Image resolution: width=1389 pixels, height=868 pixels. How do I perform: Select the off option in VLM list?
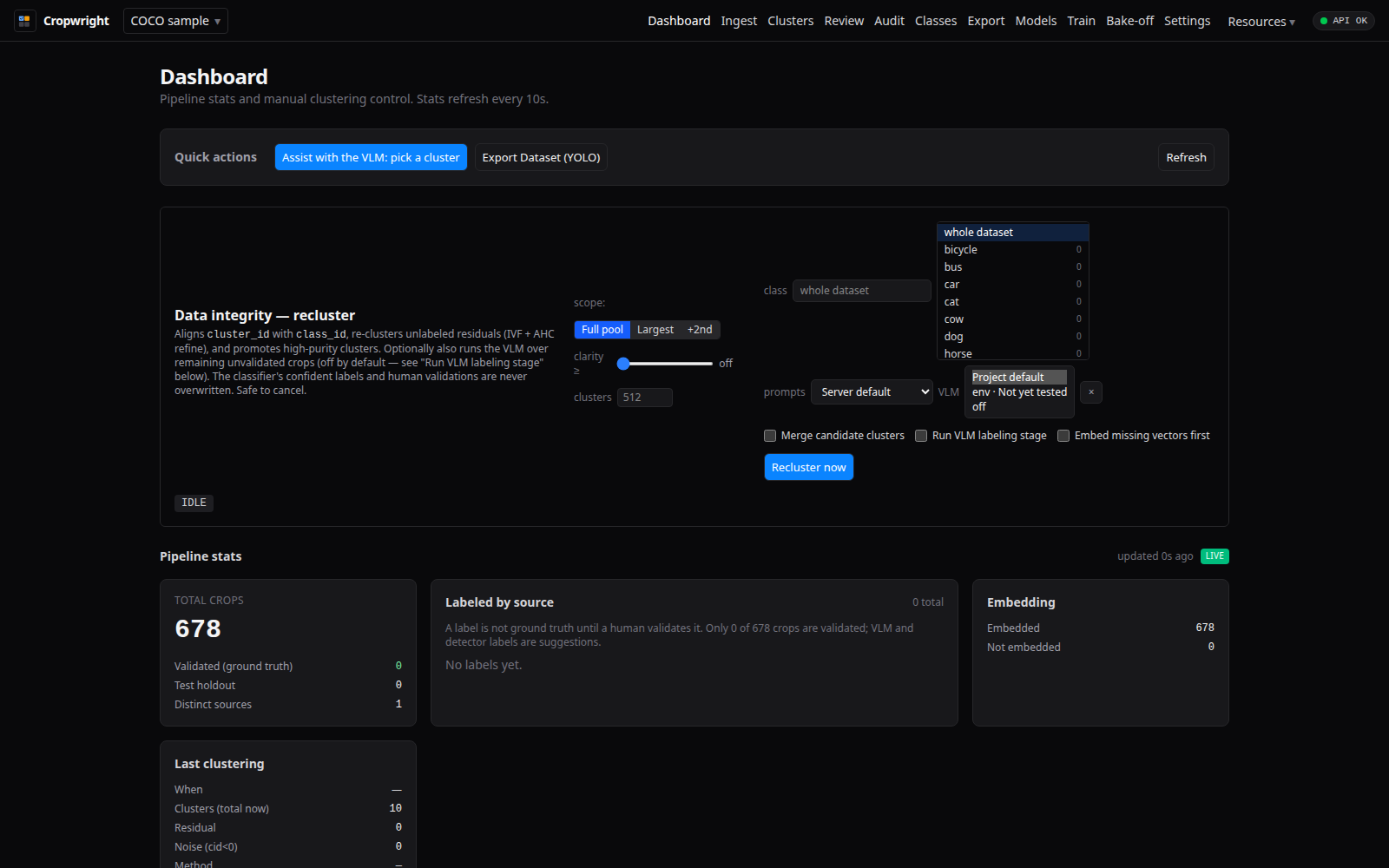pyautogui.click(x=1019, y=407)
